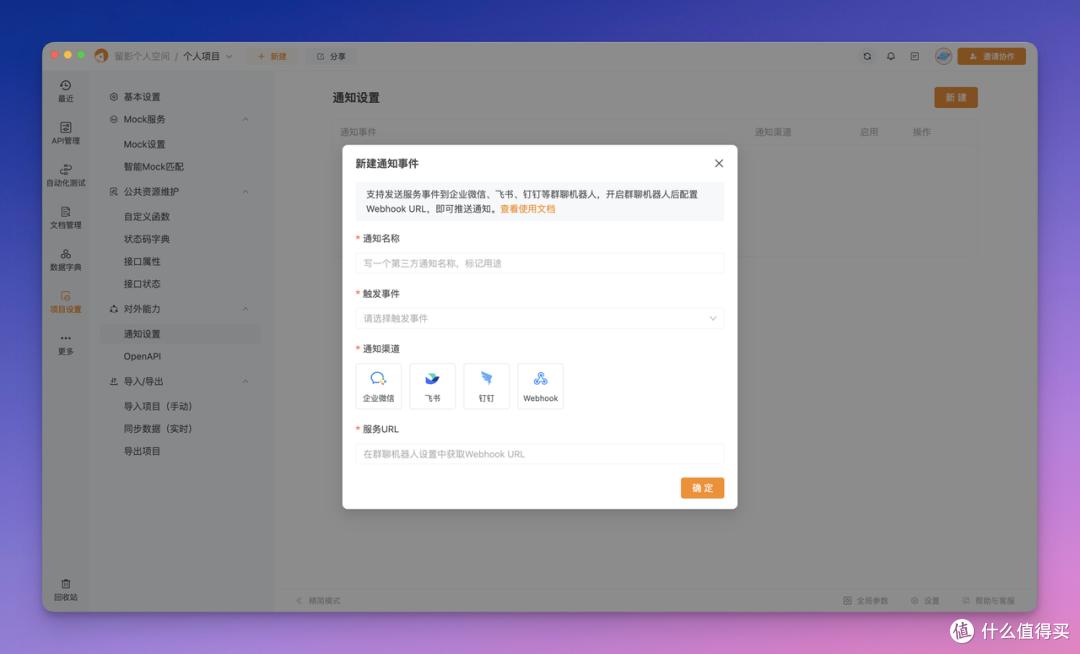Choose the 企业微信 notification channel
Viewport: 1080px width, 654px height.
tap(378, 386)
